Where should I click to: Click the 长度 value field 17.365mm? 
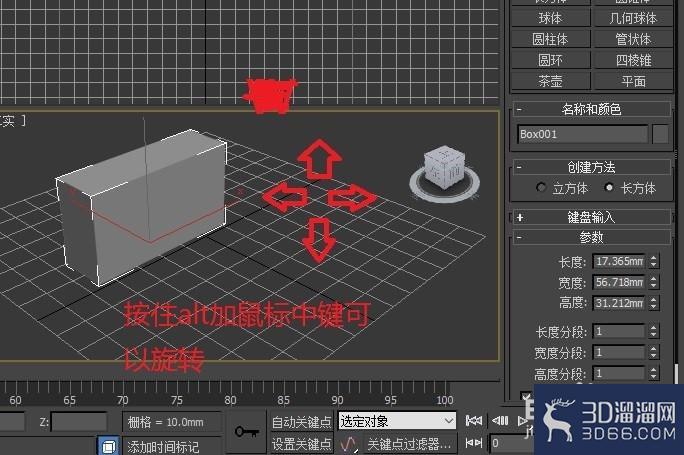pyautogui.click(x=619, y=261)
